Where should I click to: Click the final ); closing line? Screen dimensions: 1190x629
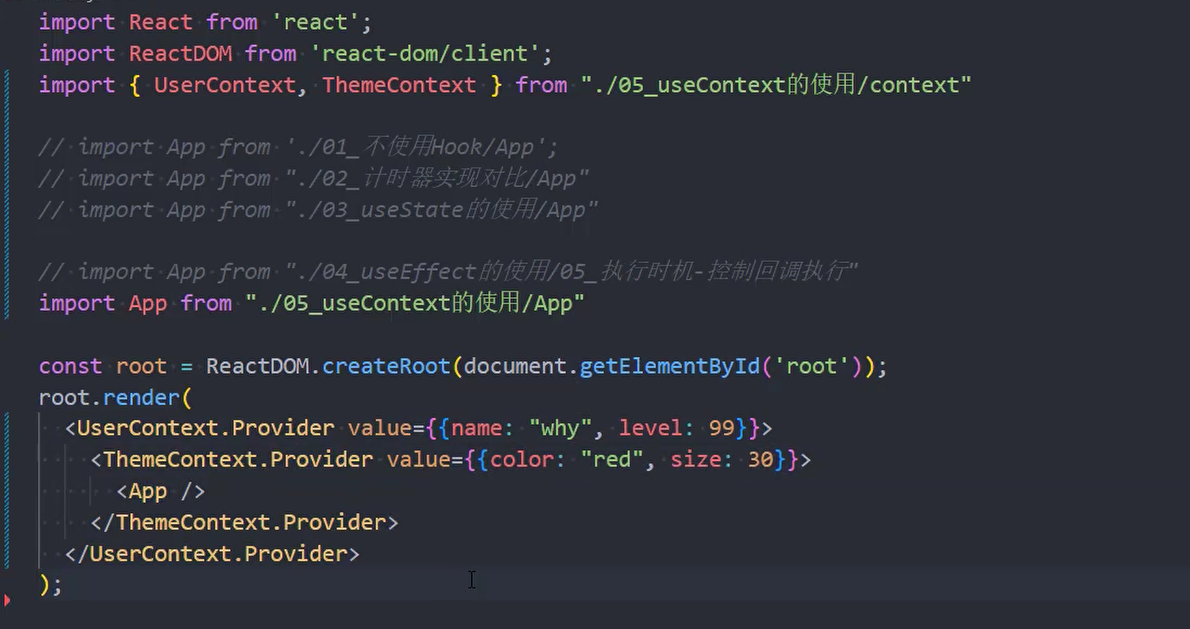click(50, 584)
